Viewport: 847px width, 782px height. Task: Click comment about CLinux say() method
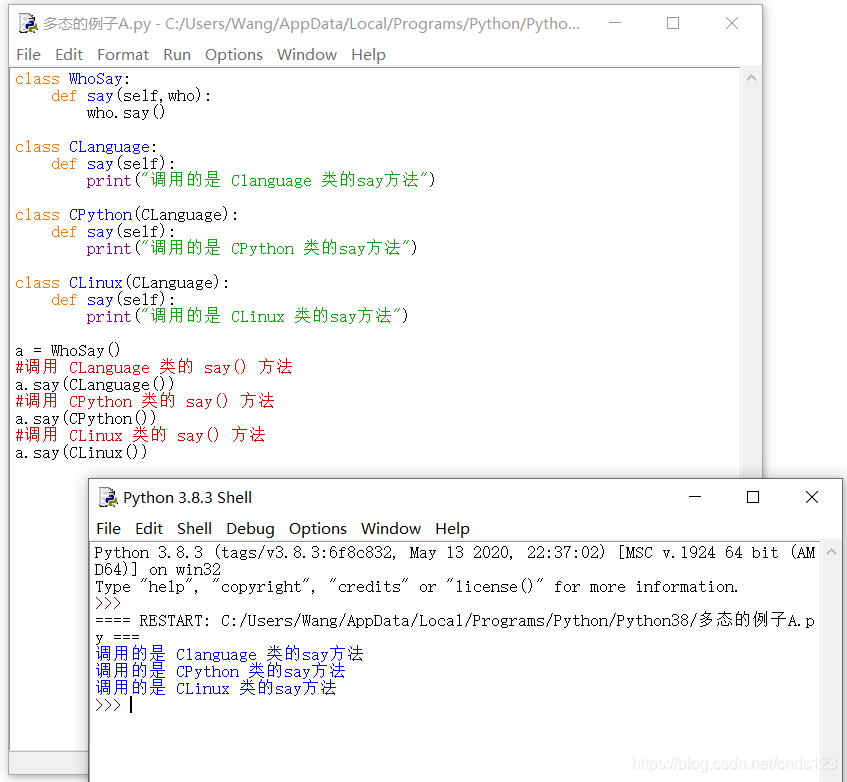pos(140,435)
